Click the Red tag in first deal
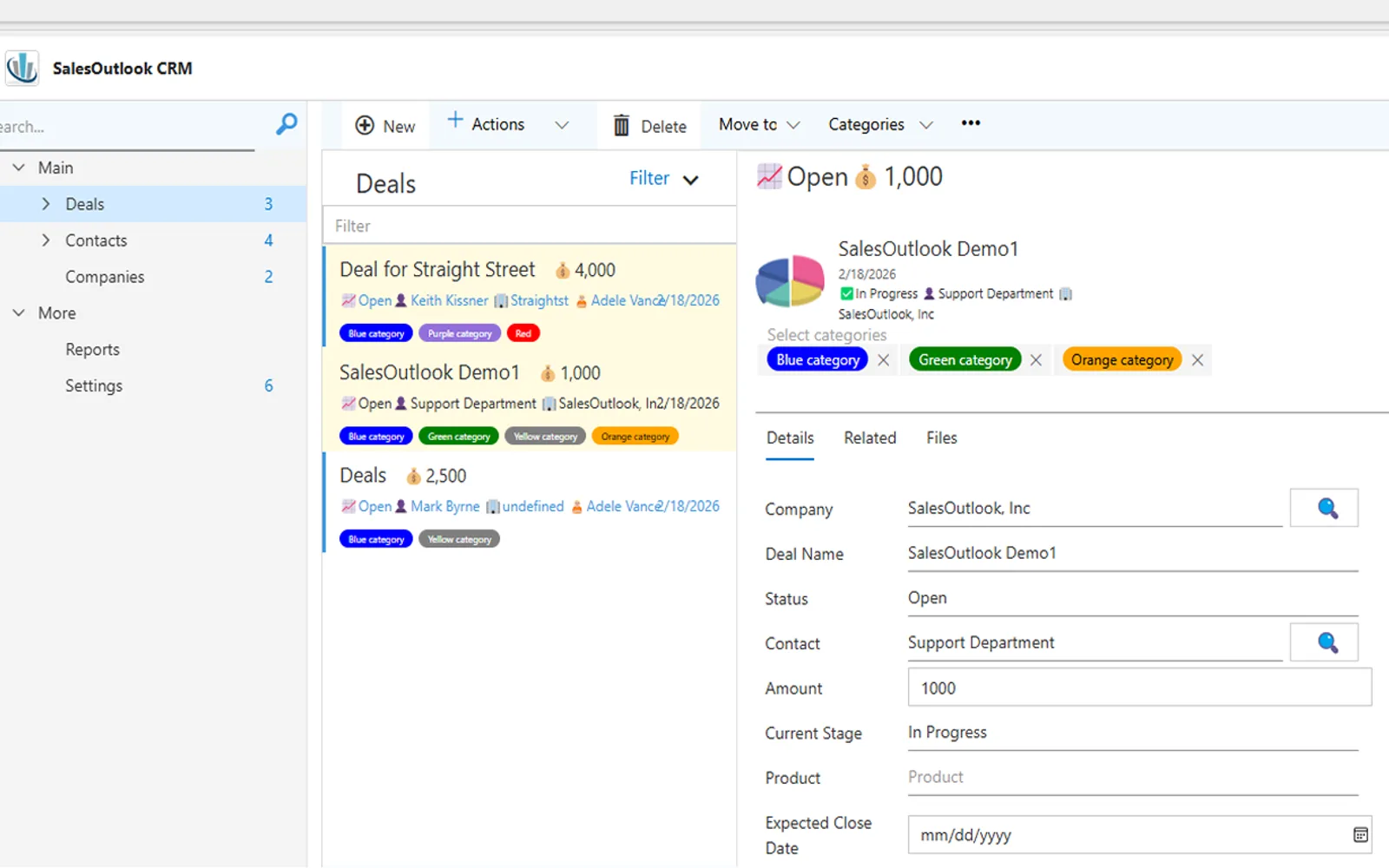The width and height of the screenshot is (1389, 868). coord(523,333)
